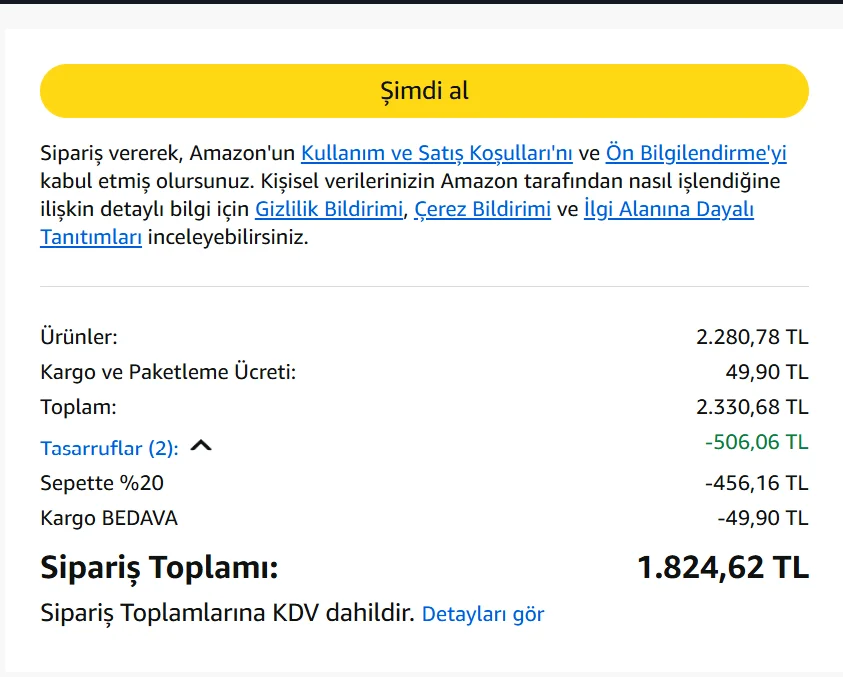
Task: Click the Ürünler amount 2.280,78 TL
Action: (752, 337)
